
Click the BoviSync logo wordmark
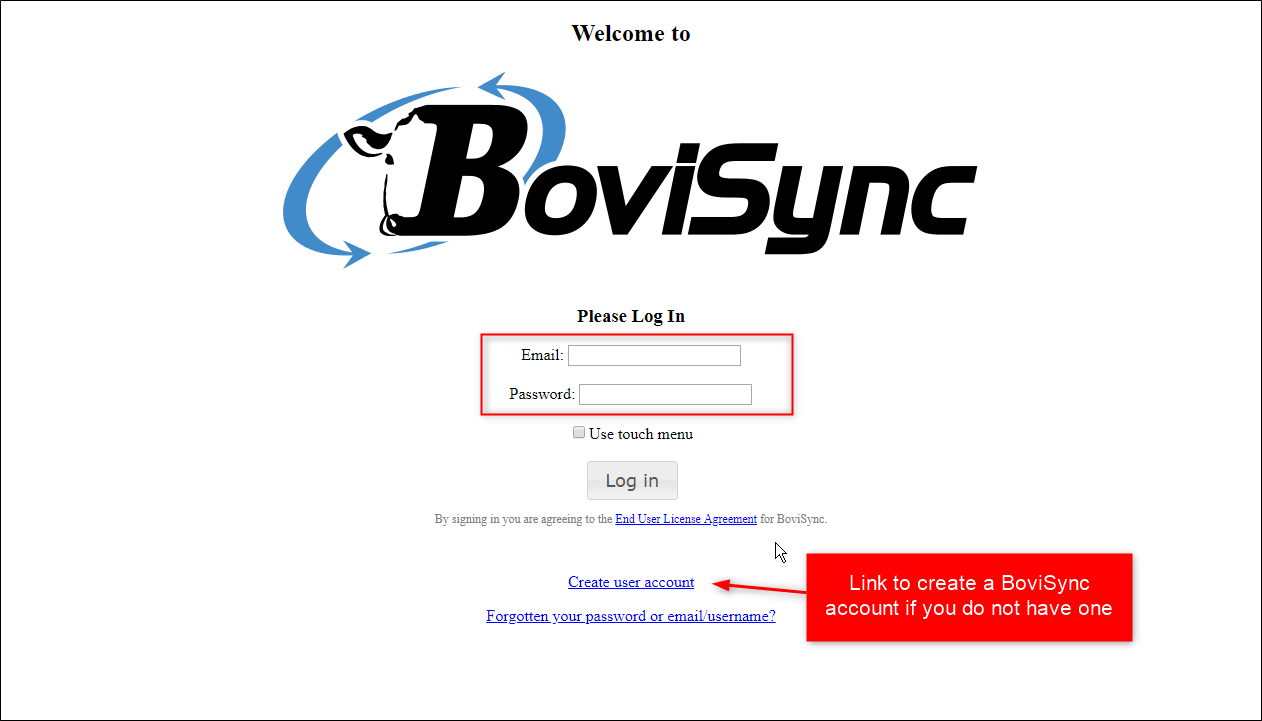point(695,177)
